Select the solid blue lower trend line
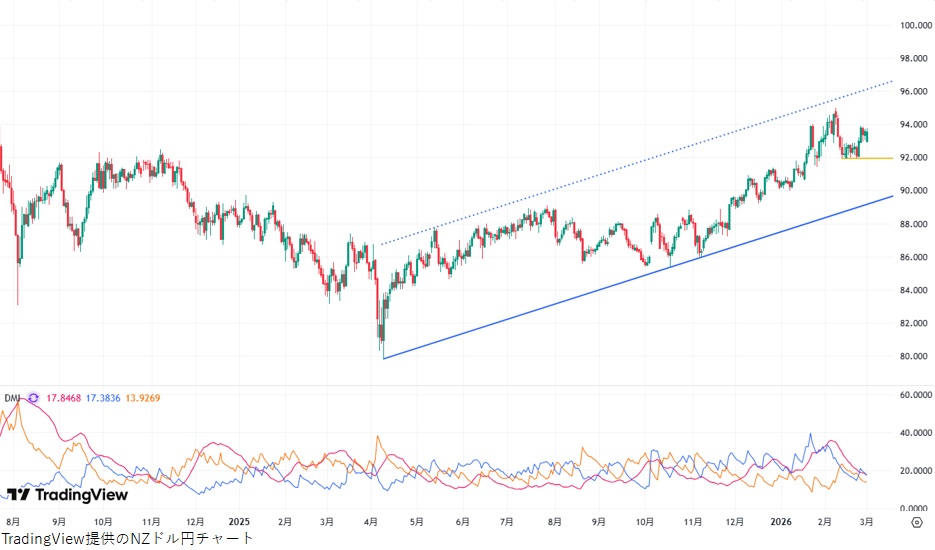Viewport: 935px width, 550px height. pyautogui.click(x=600, y=291)
